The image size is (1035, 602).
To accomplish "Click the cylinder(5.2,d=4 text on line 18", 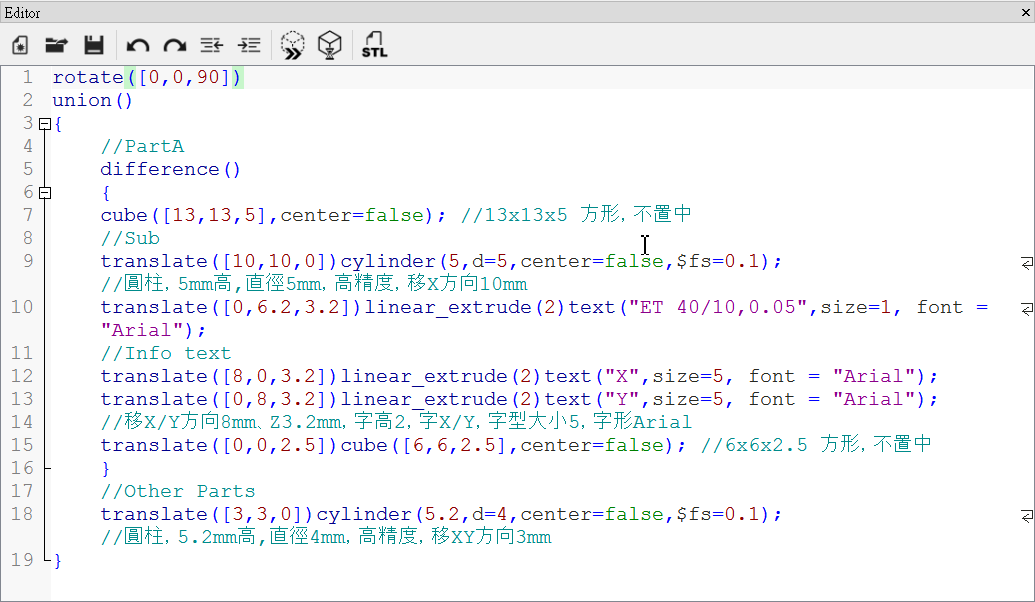I will [x=412, y=514].
